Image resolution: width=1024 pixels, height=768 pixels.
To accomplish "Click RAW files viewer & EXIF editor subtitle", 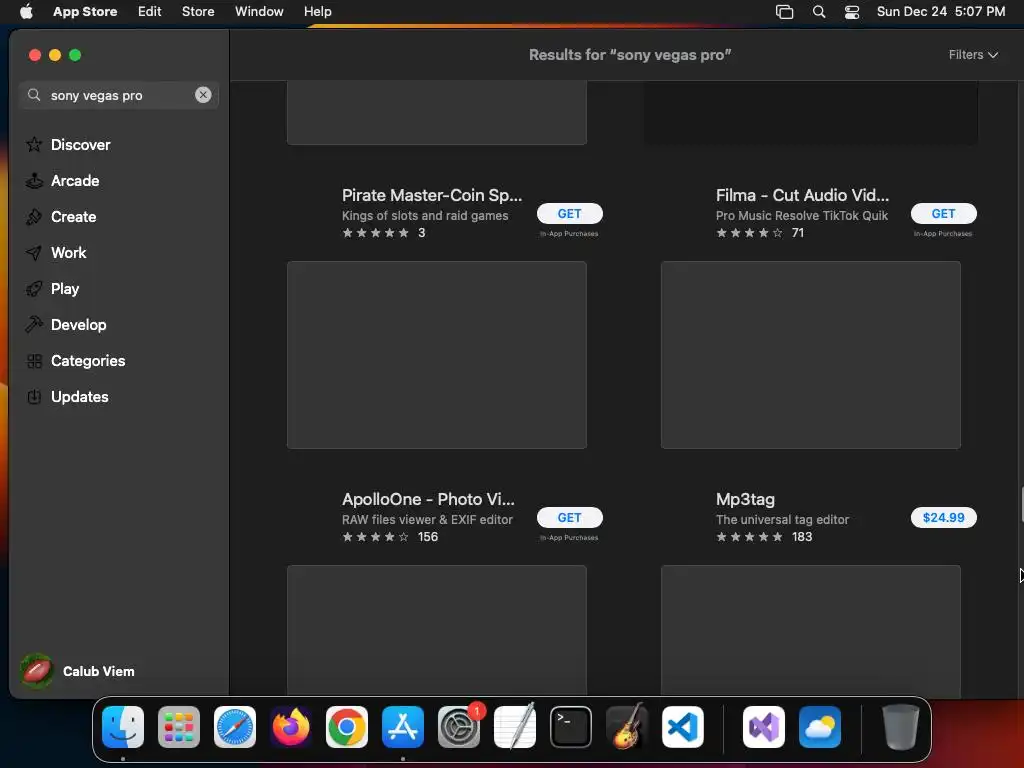I will coord(427,519).
